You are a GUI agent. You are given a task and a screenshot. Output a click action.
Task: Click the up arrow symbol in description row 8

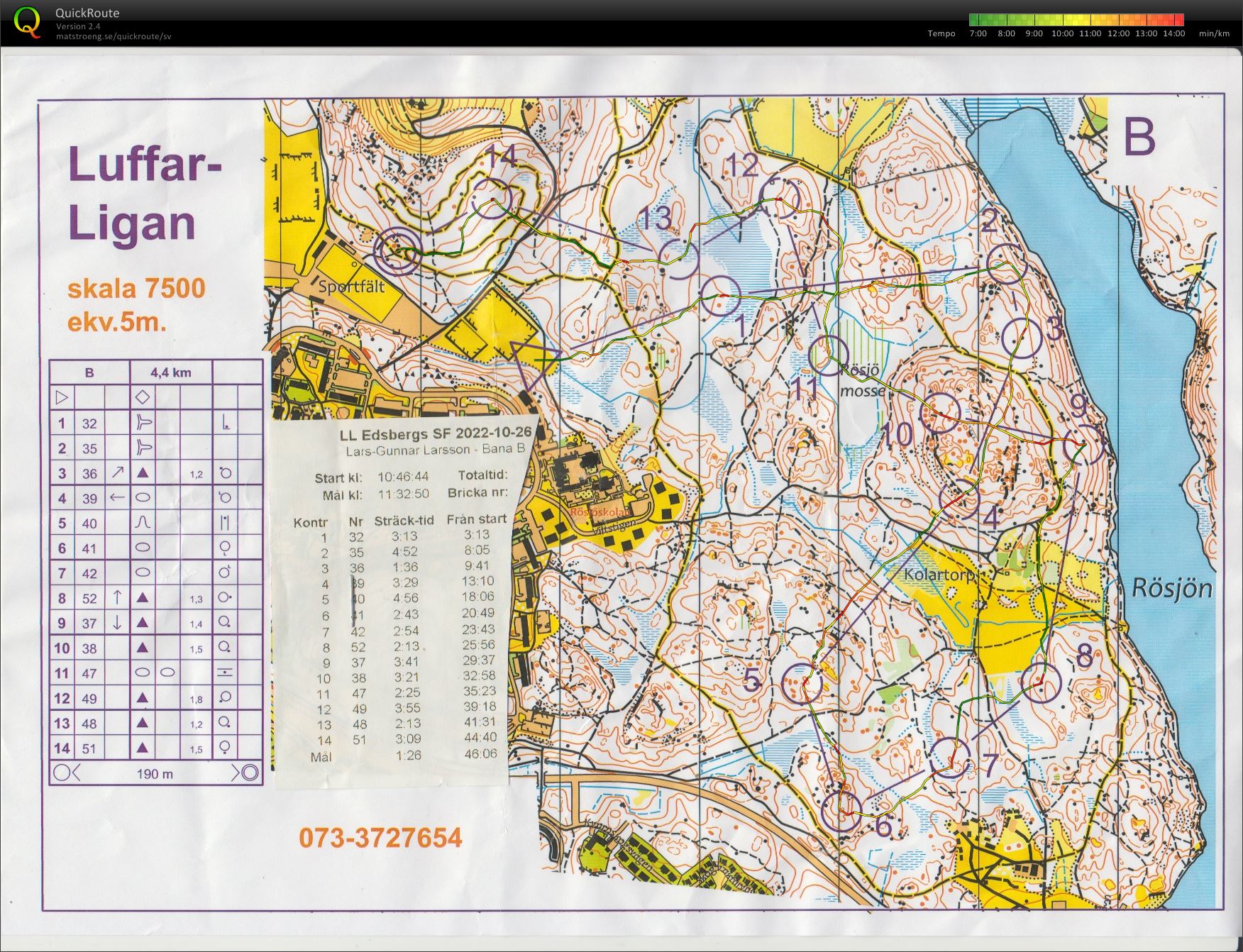(117, 598)
